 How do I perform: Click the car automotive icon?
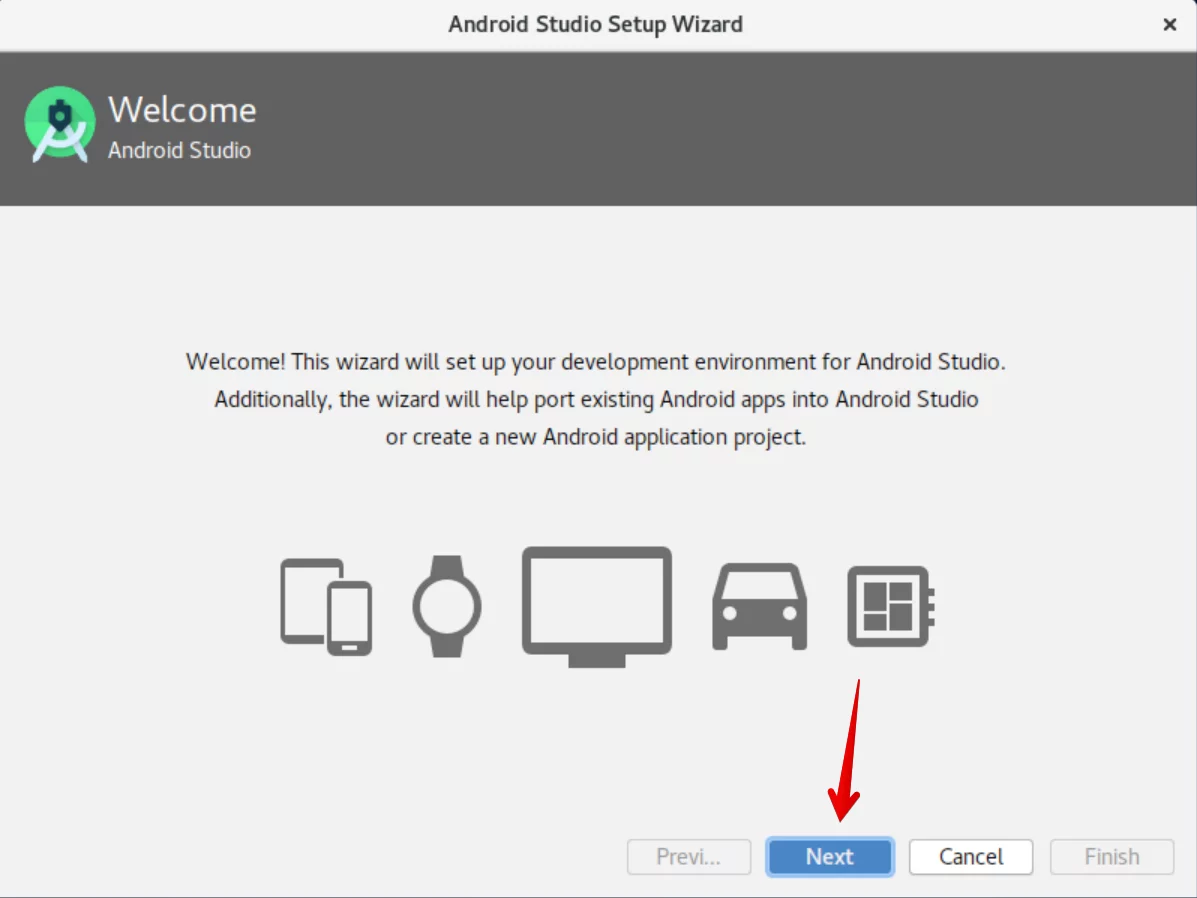760,607
